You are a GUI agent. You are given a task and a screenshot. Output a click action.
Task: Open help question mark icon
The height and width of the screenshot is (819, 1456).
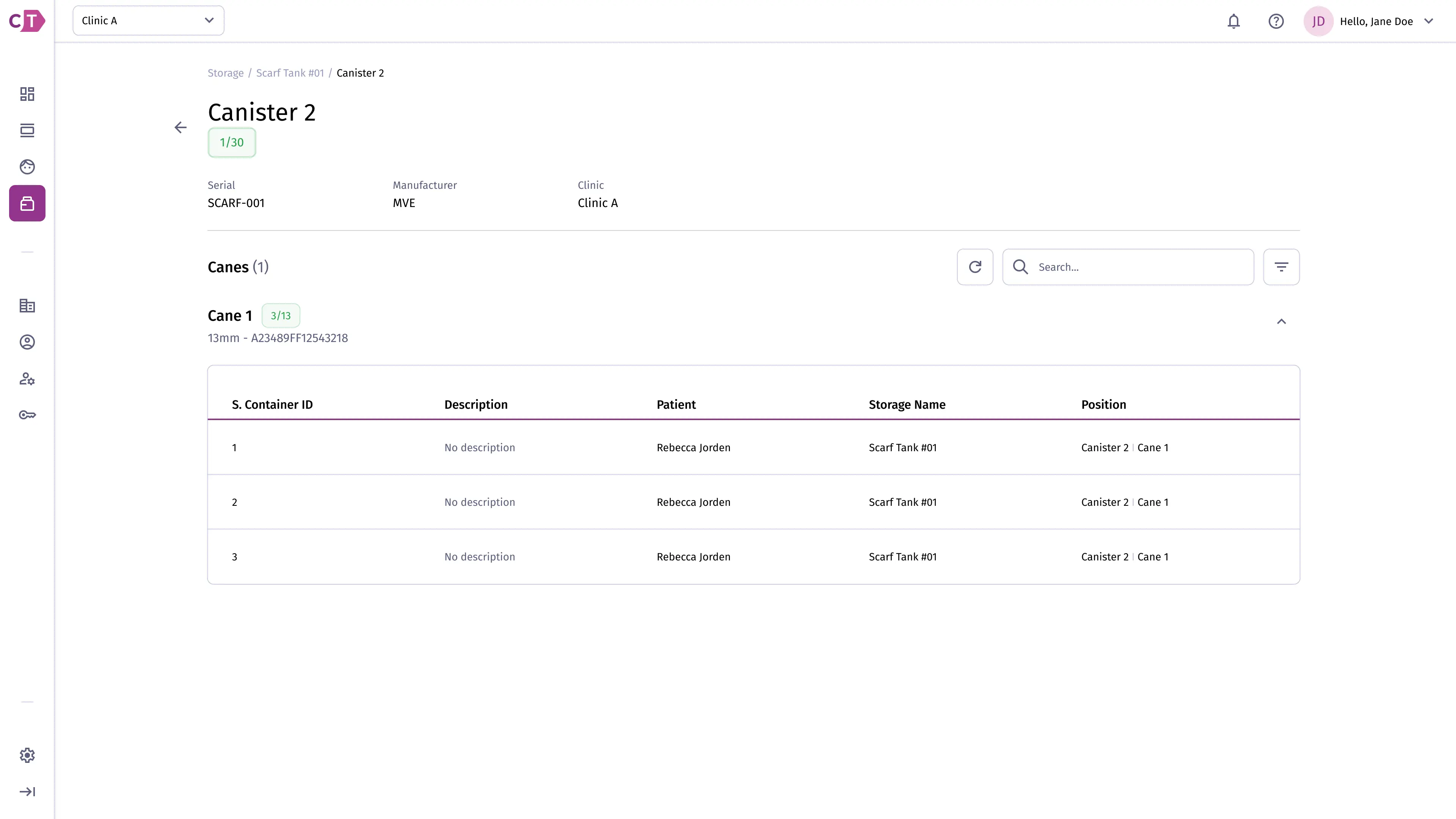(x=1276, y=22)
